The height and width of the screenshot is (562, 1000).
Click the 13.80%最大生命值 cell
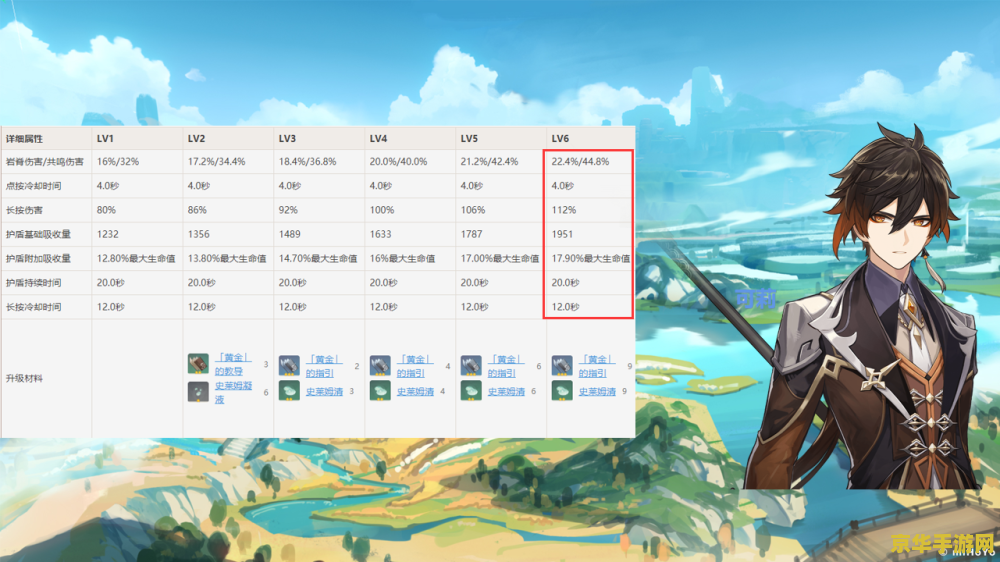pyautogui.click(x=227, y=258)
